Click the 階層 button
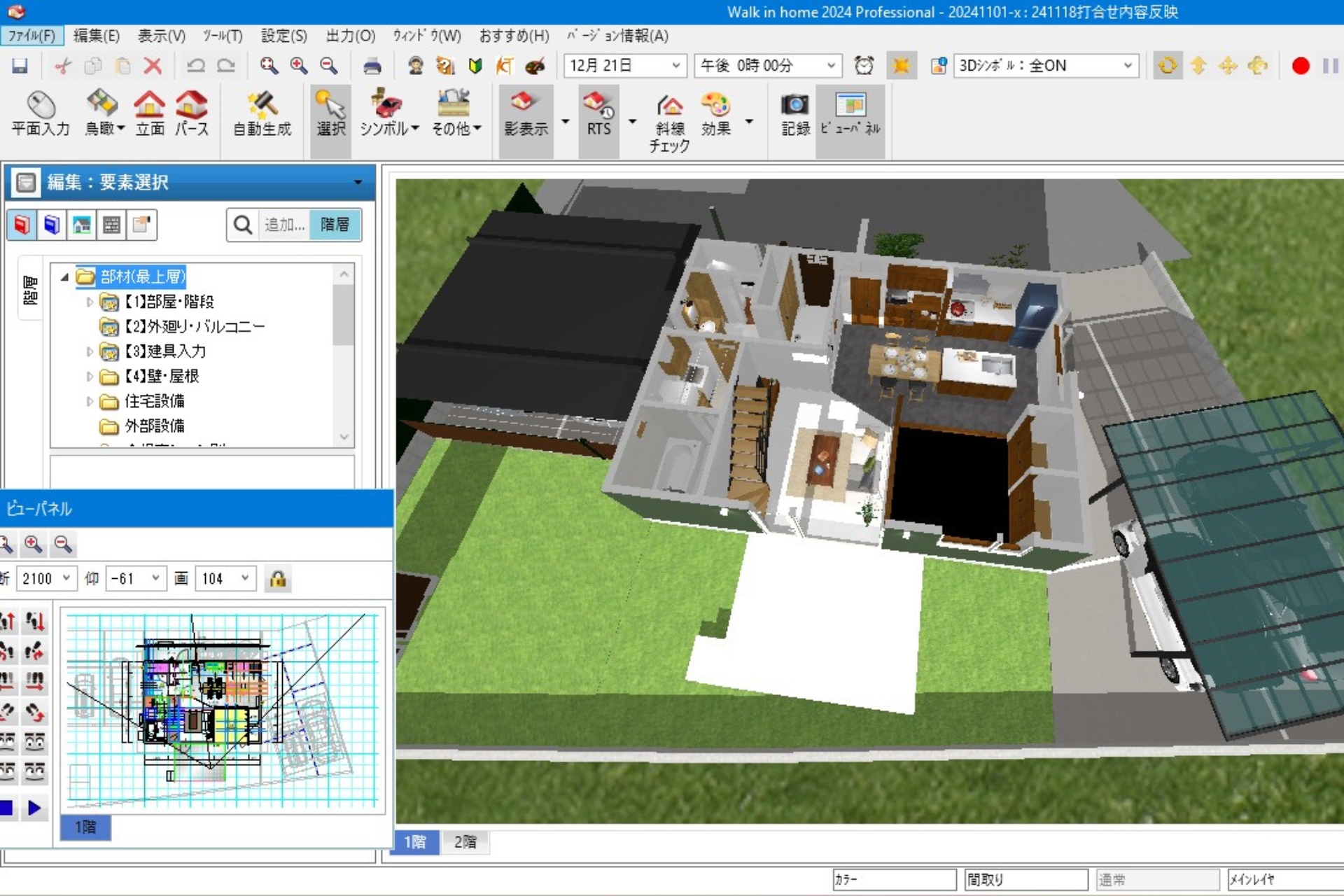This screenshot has width=1344, height=896. click(x=335, y=225)
